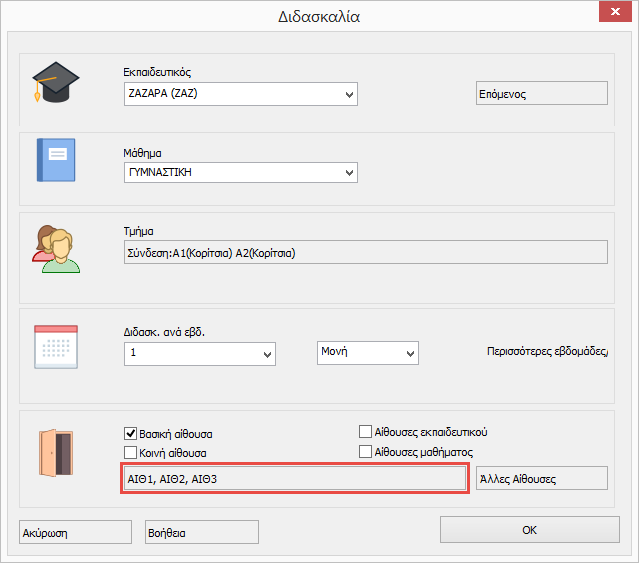
Task: Enable the Κοινή αίθουσα checkbox
Action: (x=130, y=453)
